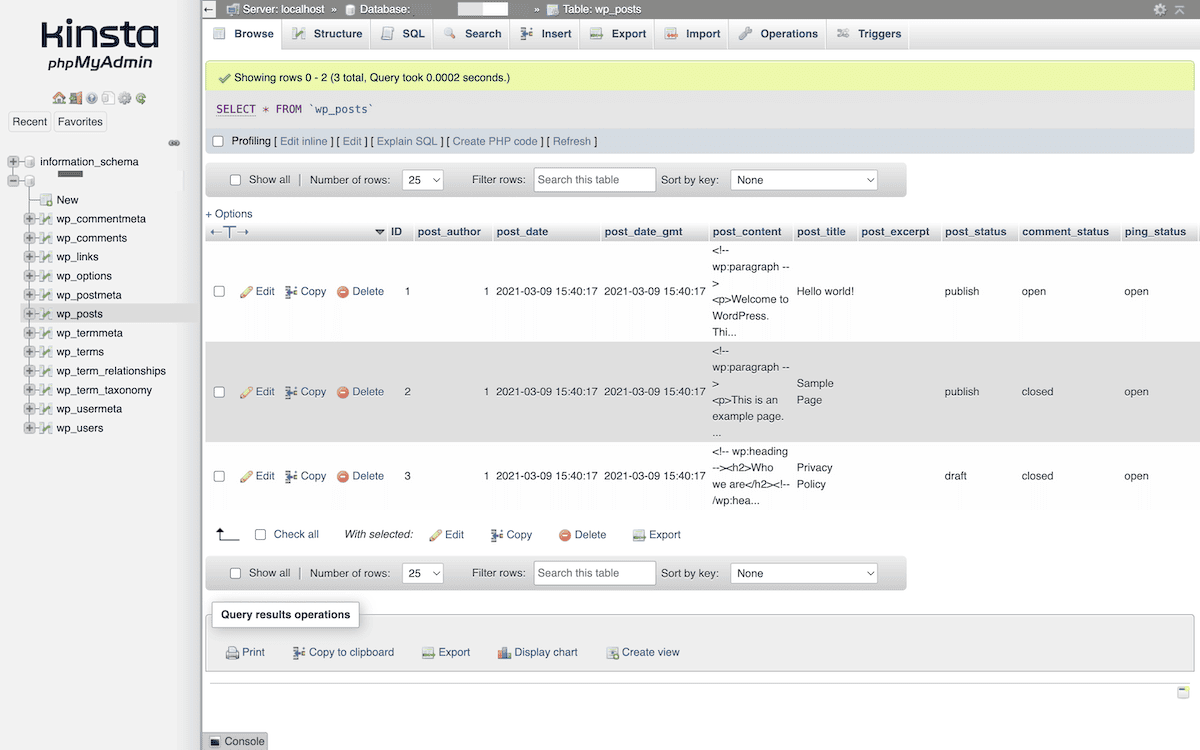Open the Search tab
The height and width of the screenshot is (750, 1200).
(x=472, y=33)
